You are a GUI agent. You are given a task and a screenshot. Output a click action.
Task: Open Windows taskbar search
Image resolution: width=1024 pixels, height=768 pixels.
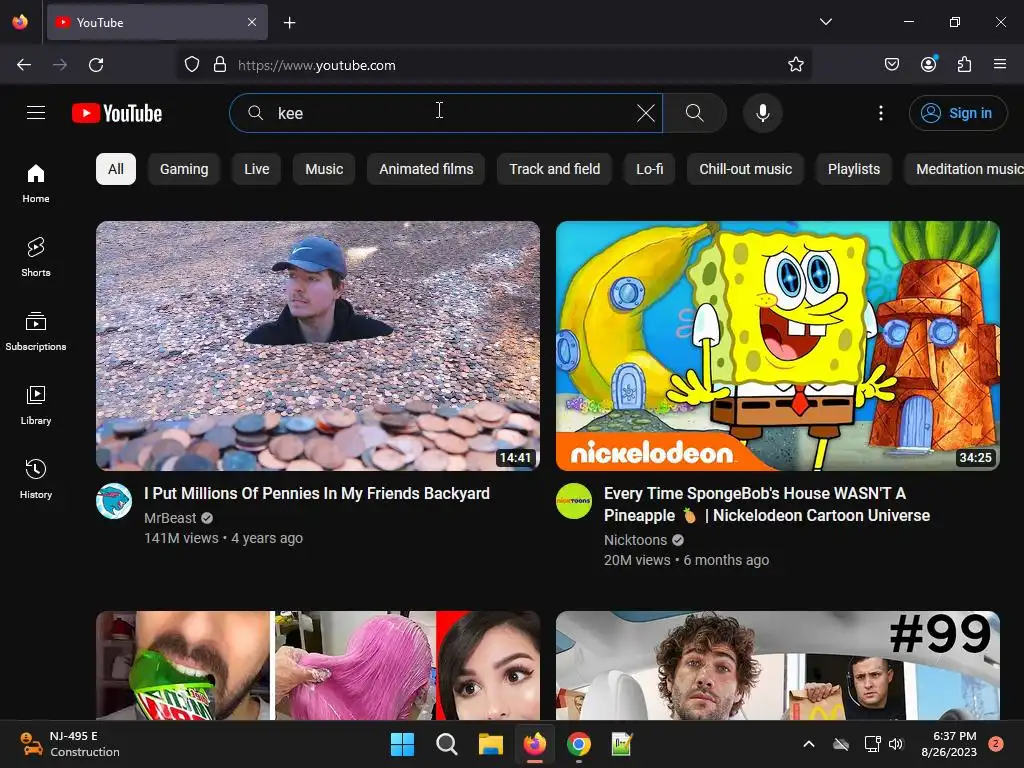tap(447, 744)
